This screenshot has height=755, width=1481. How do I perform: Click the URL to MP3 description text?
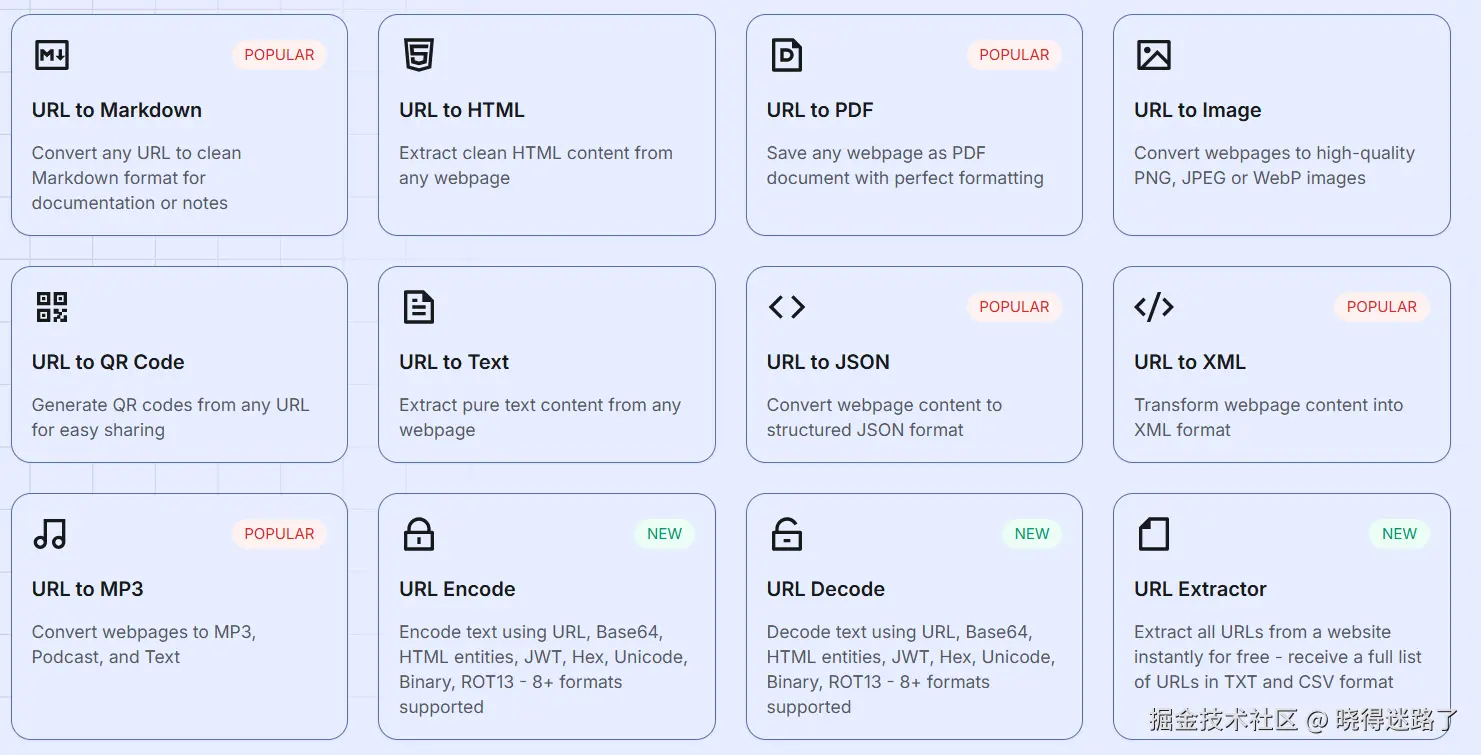tap(143, 644)
